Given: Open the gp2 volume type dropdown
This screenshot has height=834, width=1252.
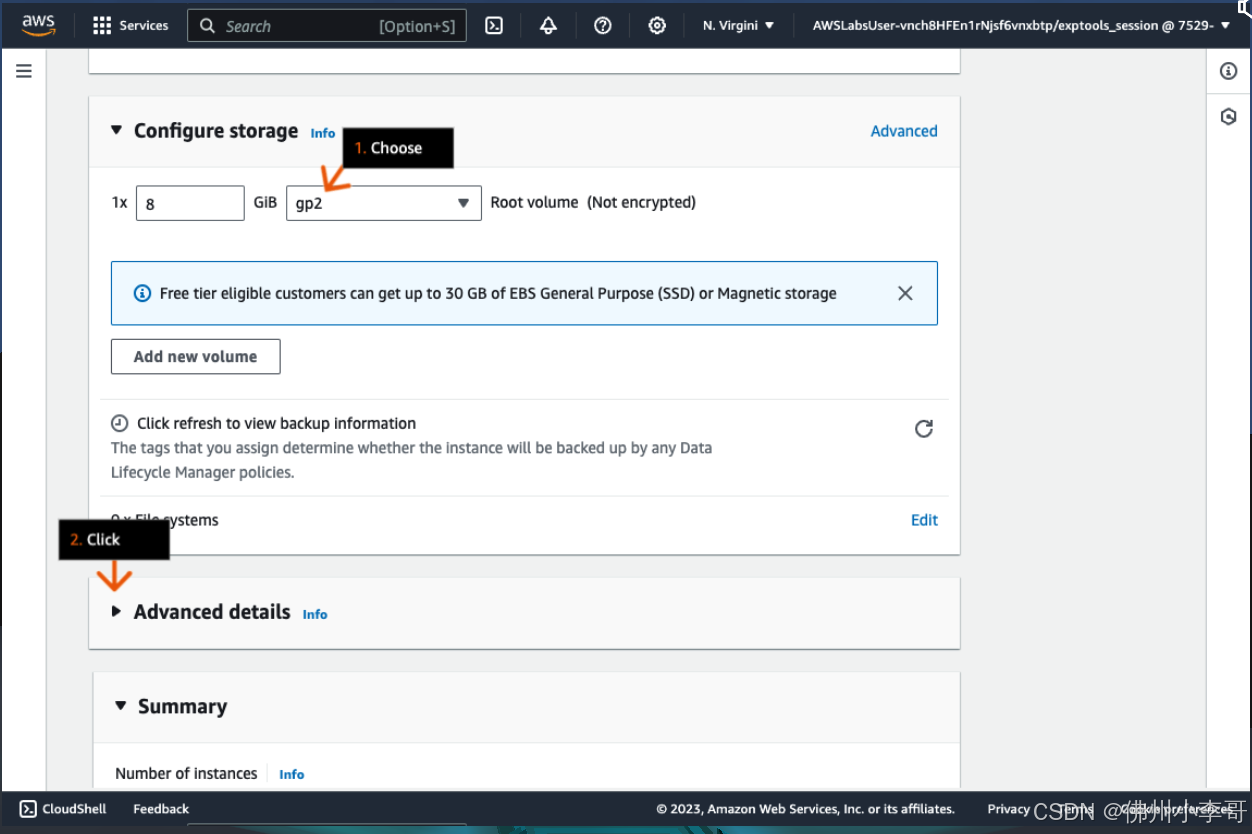Looking at the screenshot, I should [383, 203].
